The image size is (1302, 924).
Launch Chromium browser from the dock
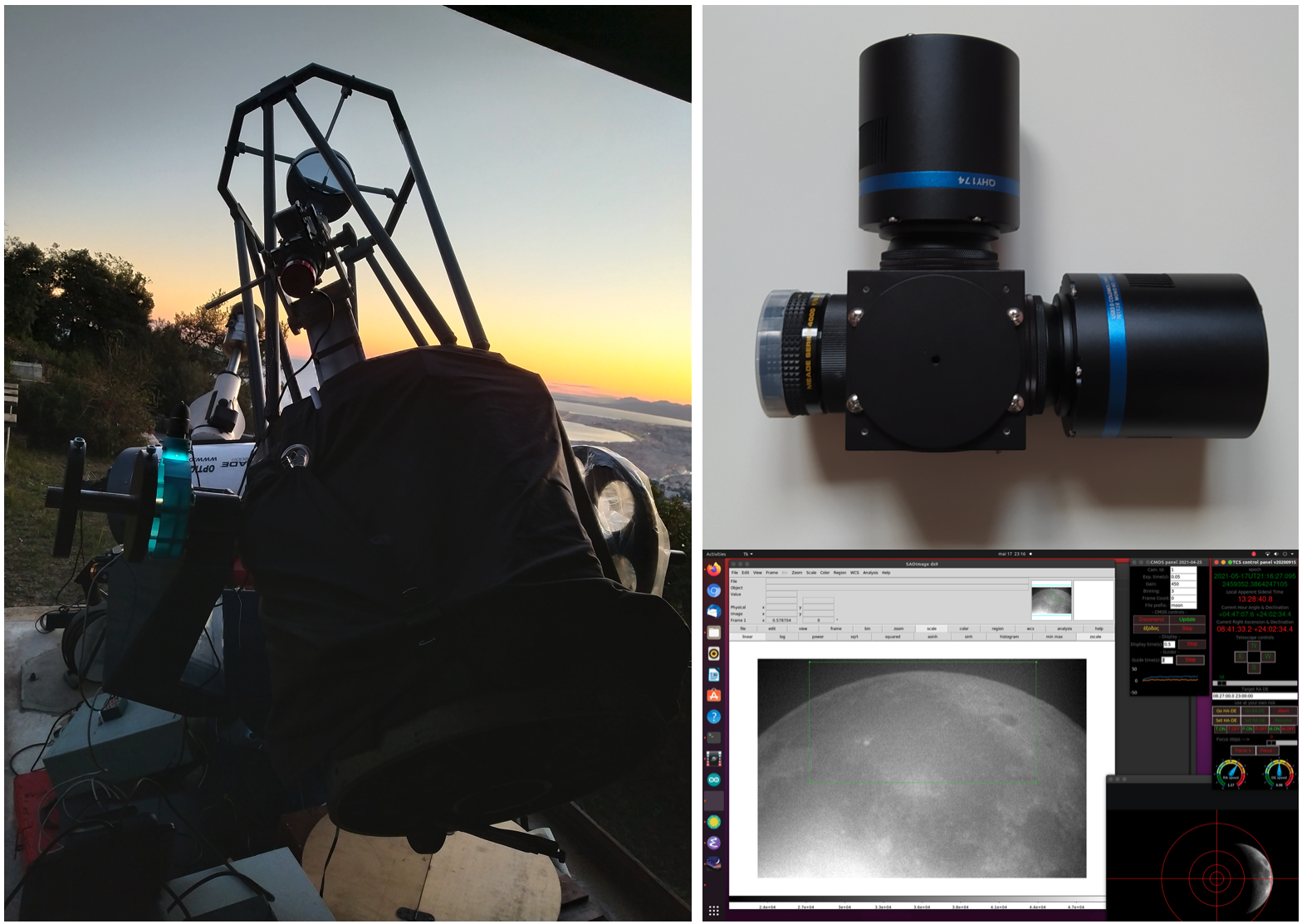[713, 590]
